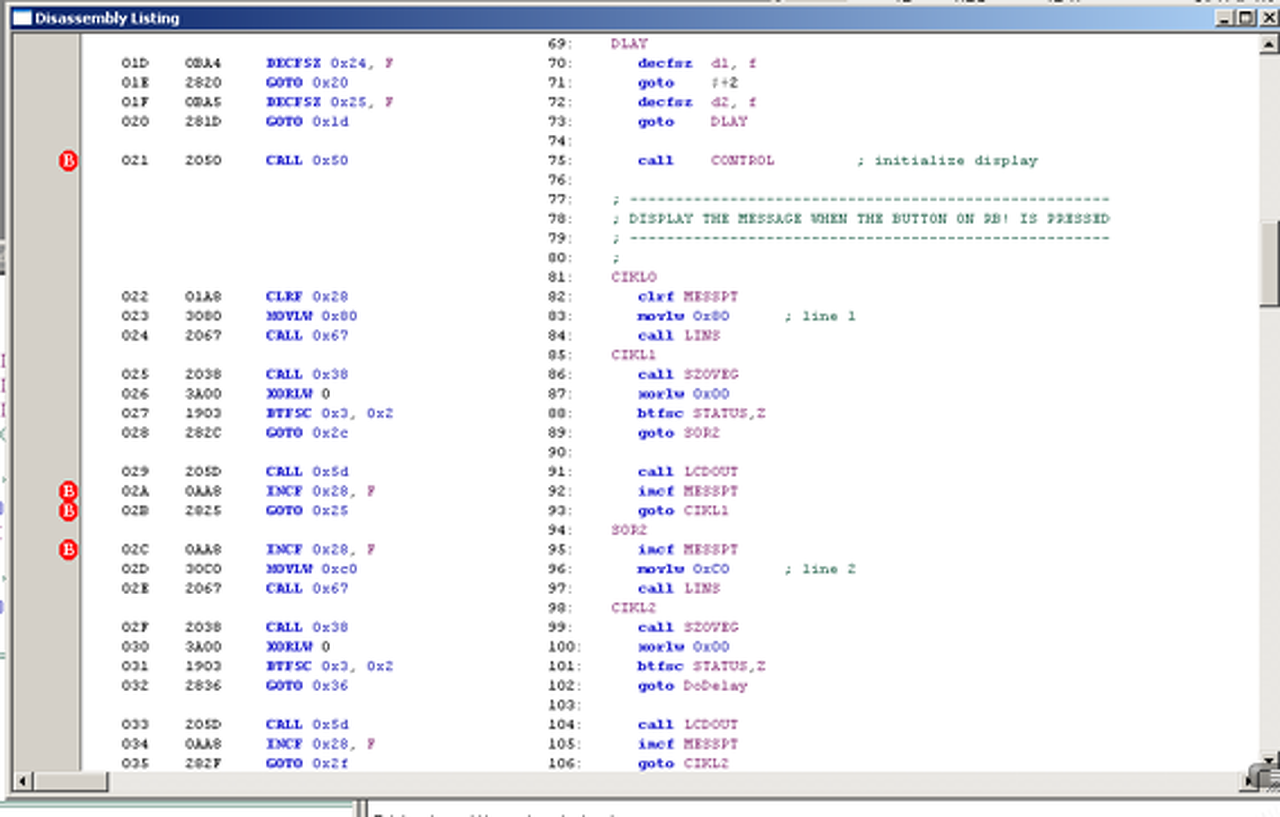Select the instruction 'GOTO 0x2f'
This screenshot has width=1280, height=817.
coord(307,764)
